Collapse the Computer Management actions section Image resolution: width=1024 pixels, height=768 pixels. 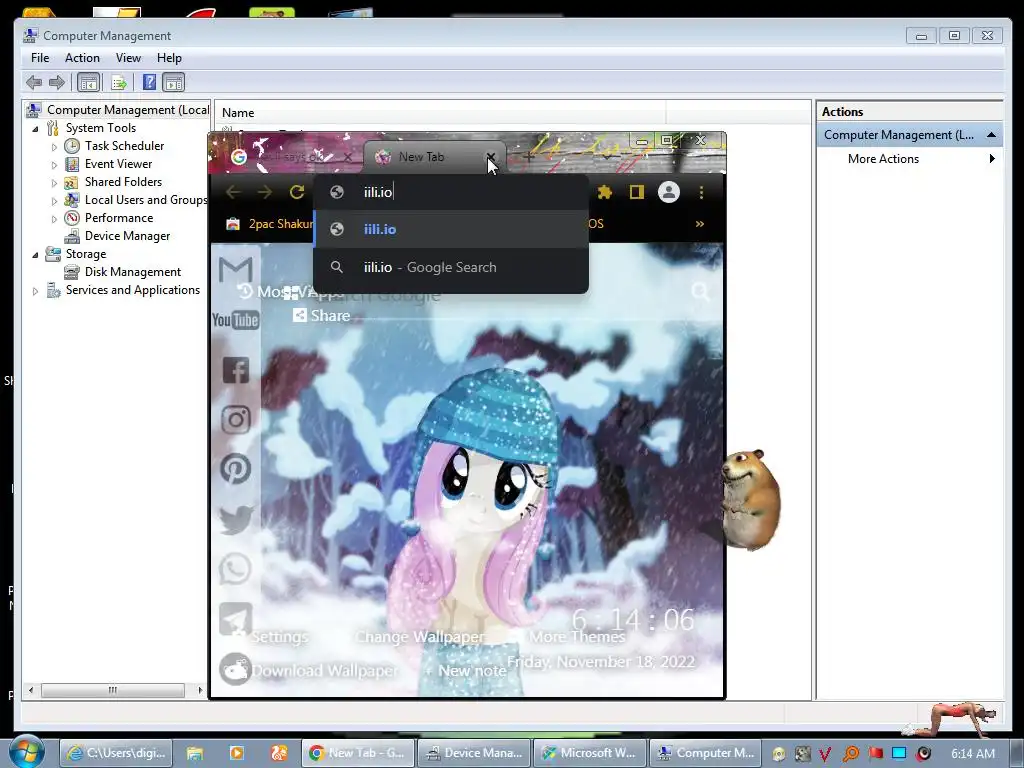pyautogui.click(x=991, y=135)
